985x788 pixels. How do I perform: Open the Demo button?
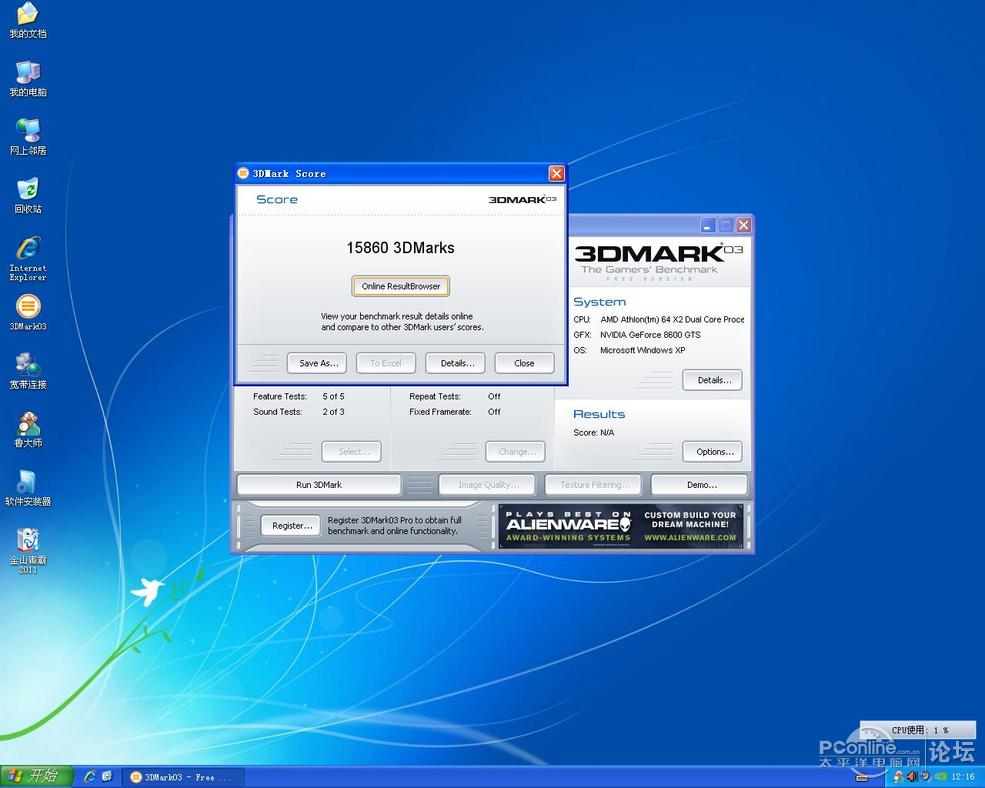700,485
